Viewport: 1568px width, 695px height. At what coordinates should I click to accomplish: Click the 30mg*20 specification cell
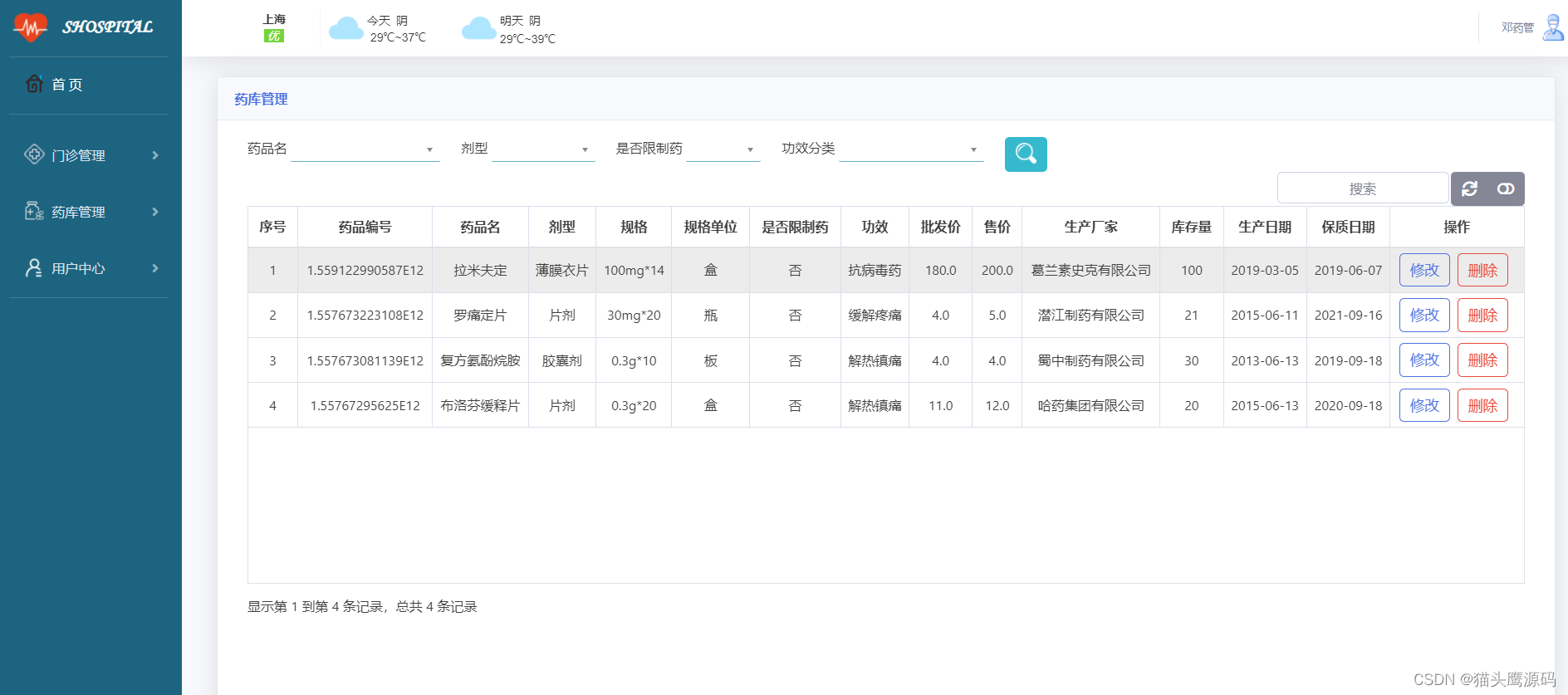point(634,316)
